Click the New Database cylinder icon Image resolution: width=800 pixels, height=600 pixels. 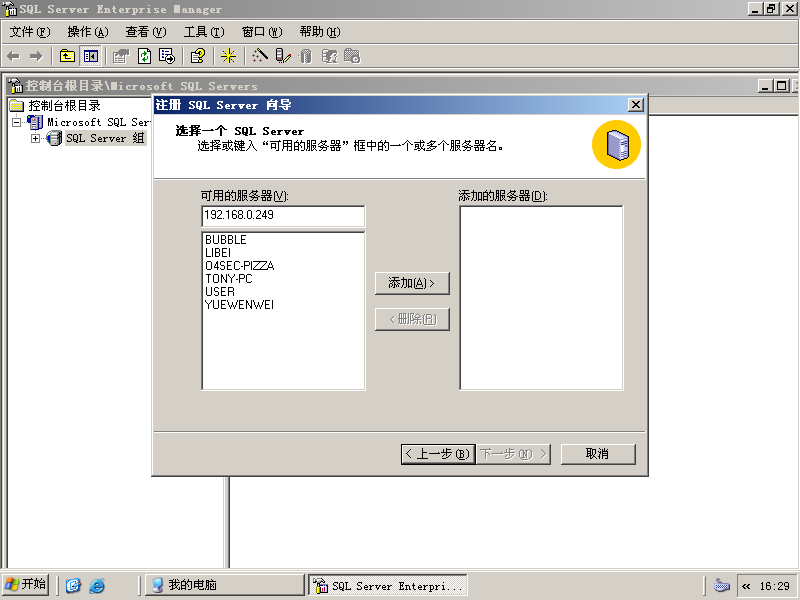[x=306, y=56]
